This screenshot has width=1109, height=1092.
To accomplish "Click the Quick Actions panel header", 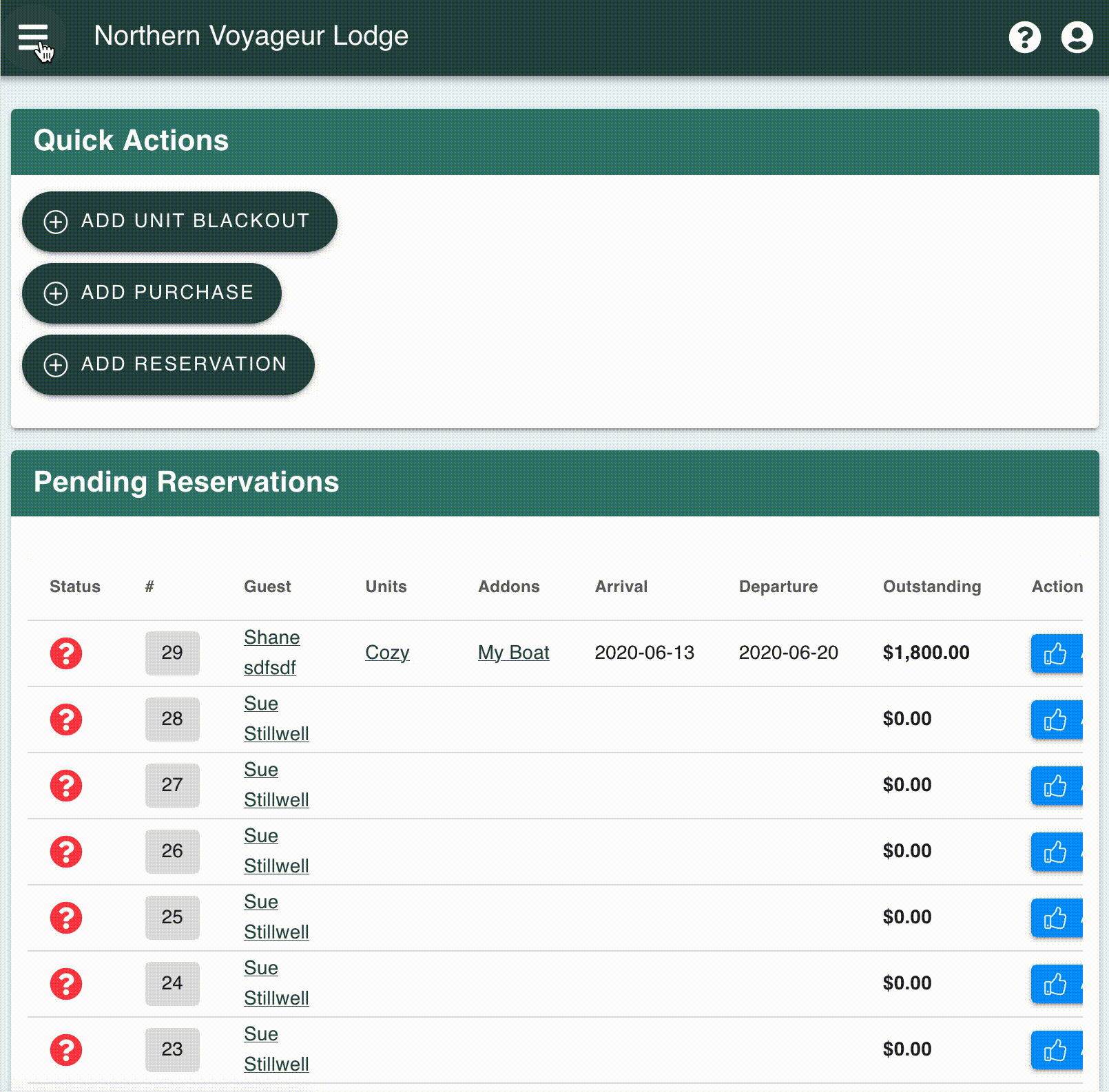I will [x=555, y=142].
